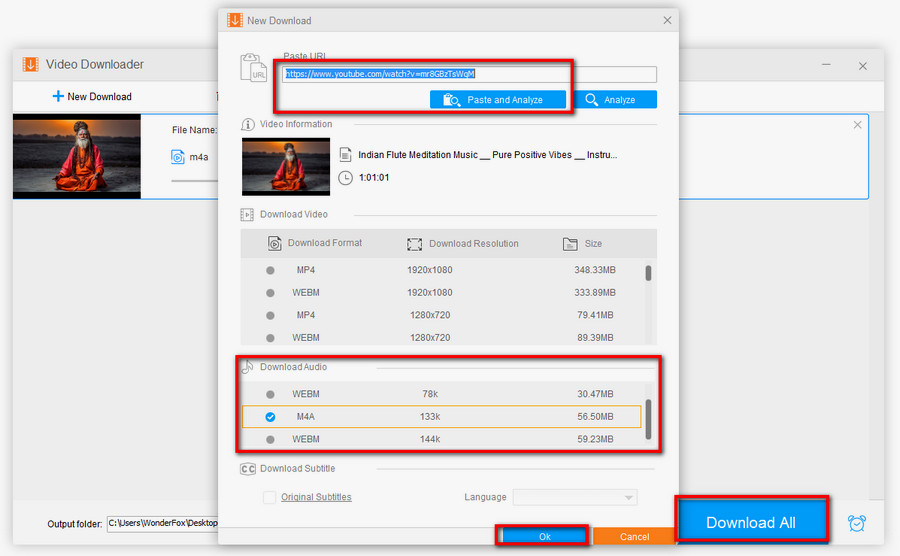Click the Download Audio music note icon
The width and height of the screenshot is (900, 556).
tap(248, 367)
